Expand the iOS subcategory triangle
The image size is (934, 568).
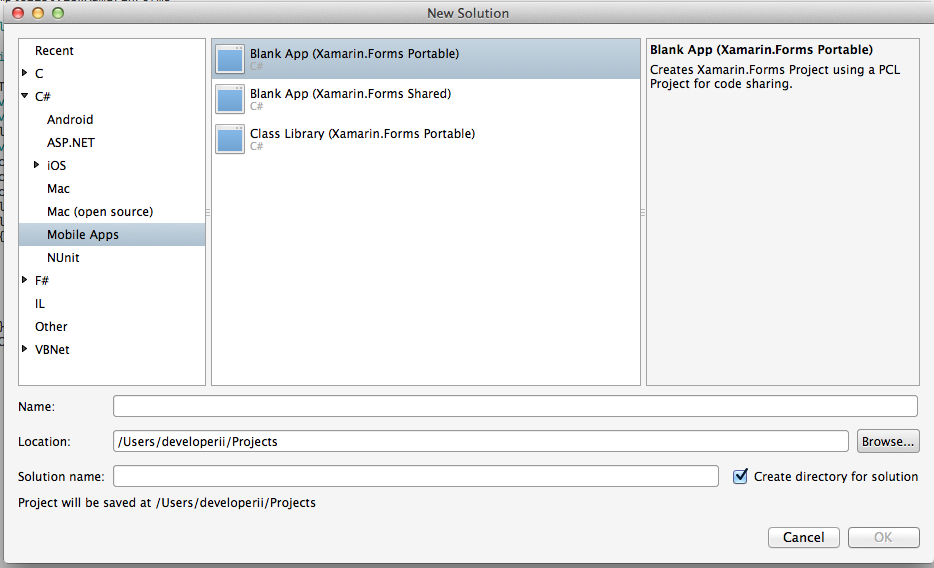[36, 164]
